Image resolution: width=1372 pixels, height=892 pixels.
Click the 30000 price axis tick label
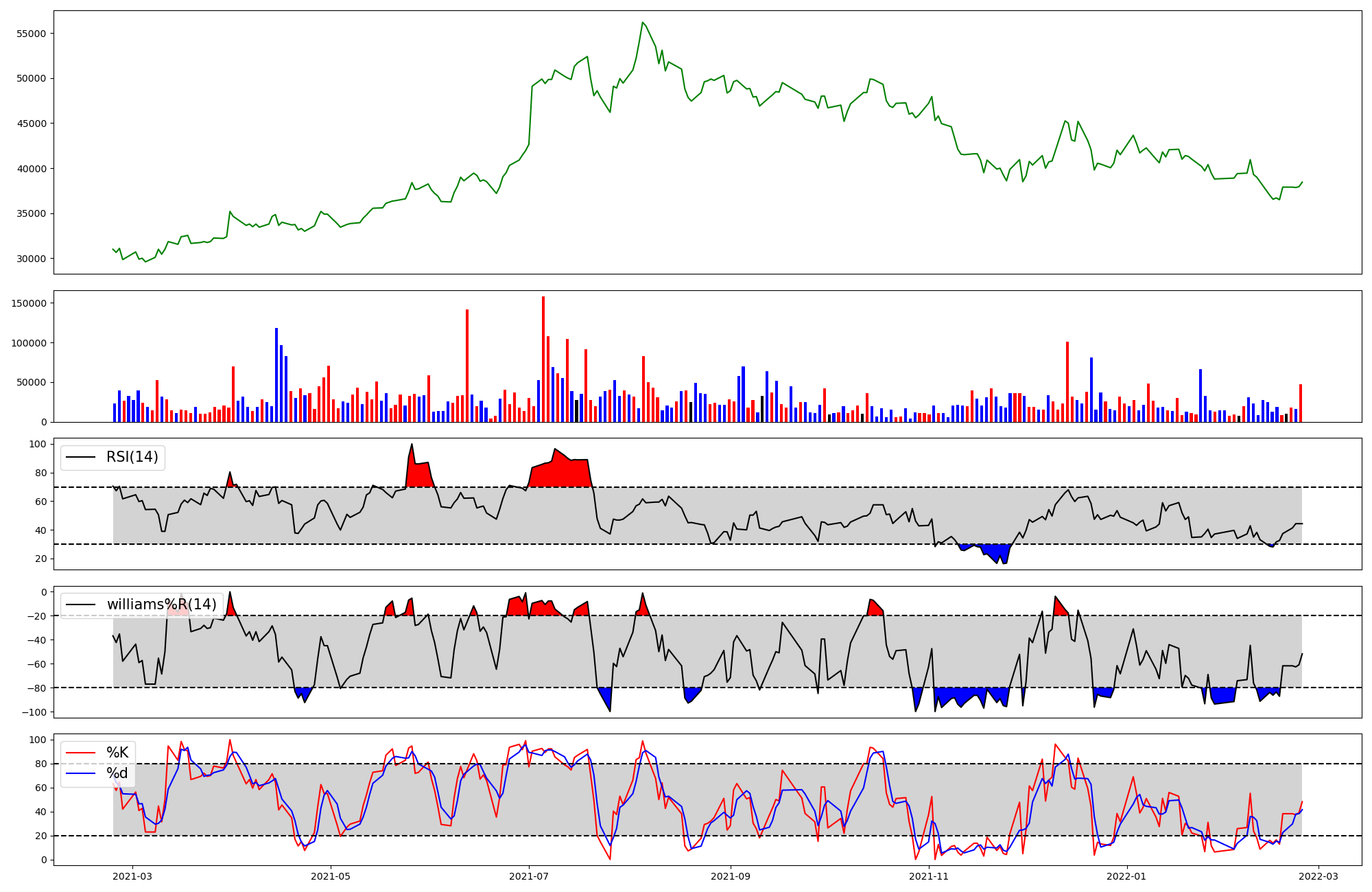(31, 259)
